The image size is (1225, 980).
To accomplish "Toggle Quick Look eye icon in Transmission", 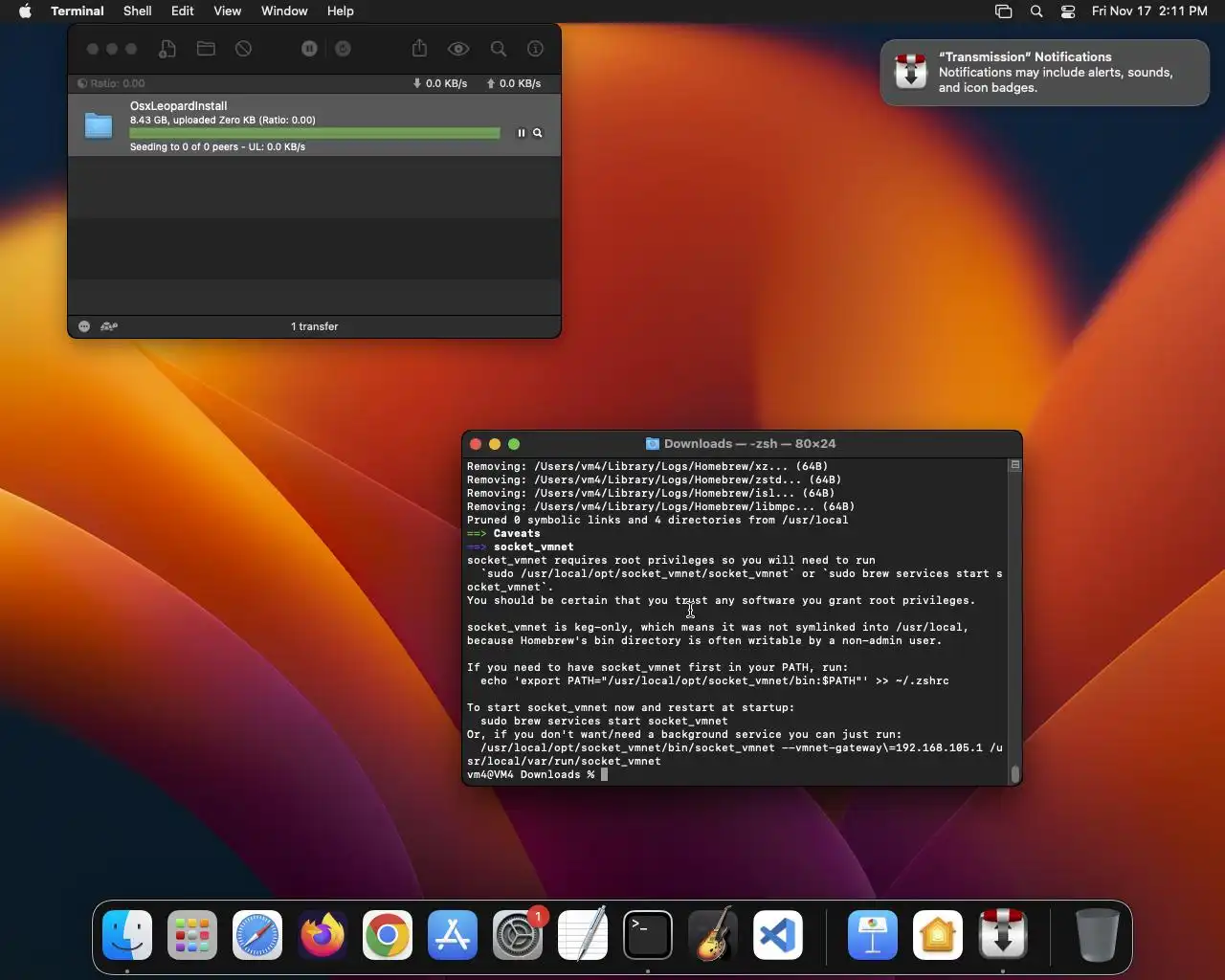I will tap(458, 49).
